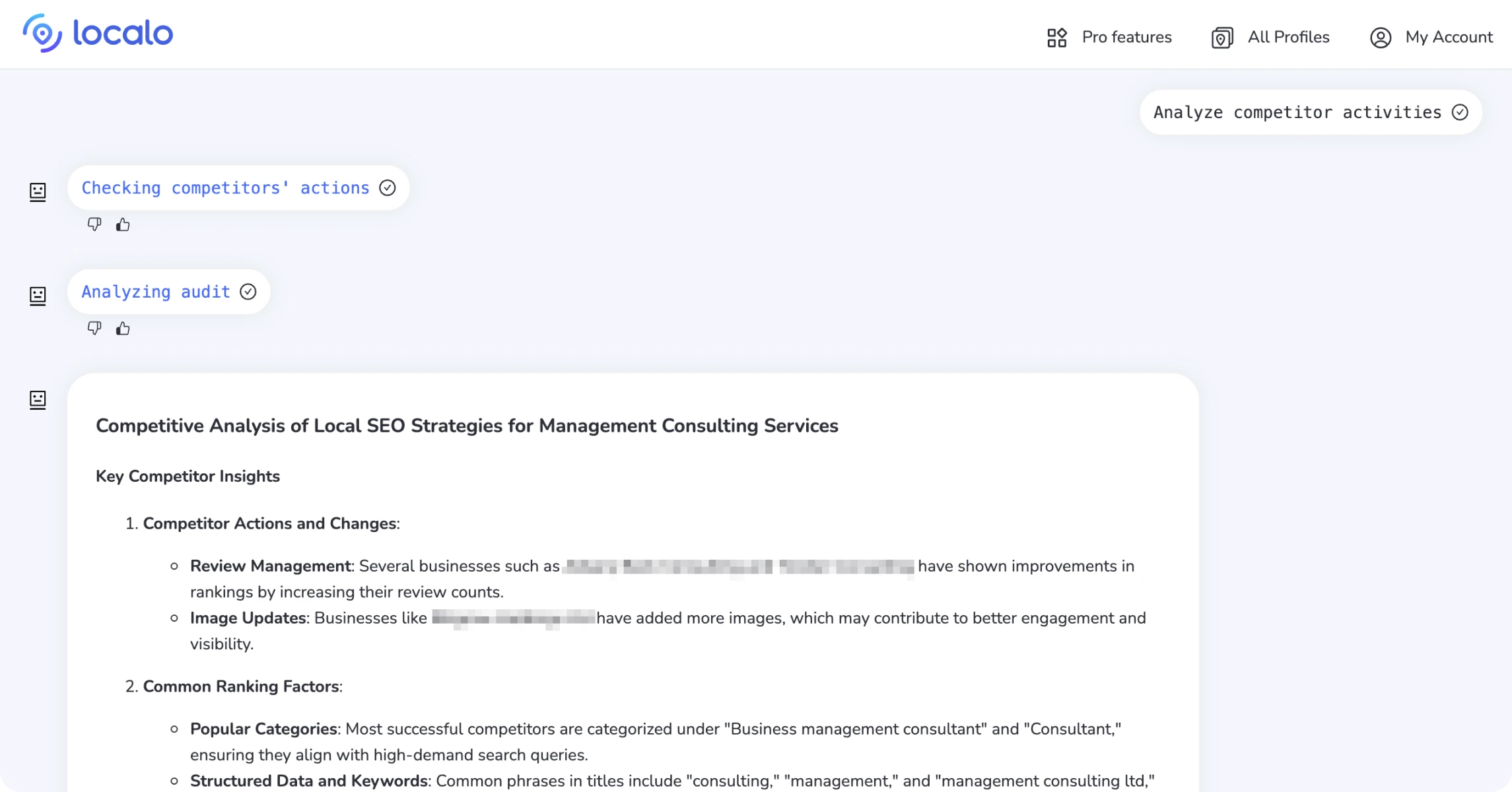Screen dimensions: 1512x792
Task: Click the checkmark next to Analyzing audit
Action: tap(248, 292)
